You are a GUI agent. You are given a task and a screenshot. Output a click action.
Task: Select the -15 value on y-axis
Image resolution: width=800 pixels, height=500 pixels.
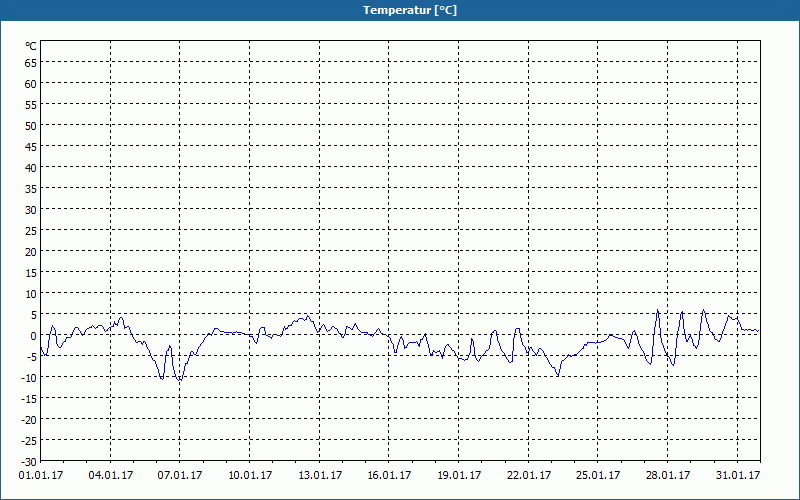click(29, 398)
